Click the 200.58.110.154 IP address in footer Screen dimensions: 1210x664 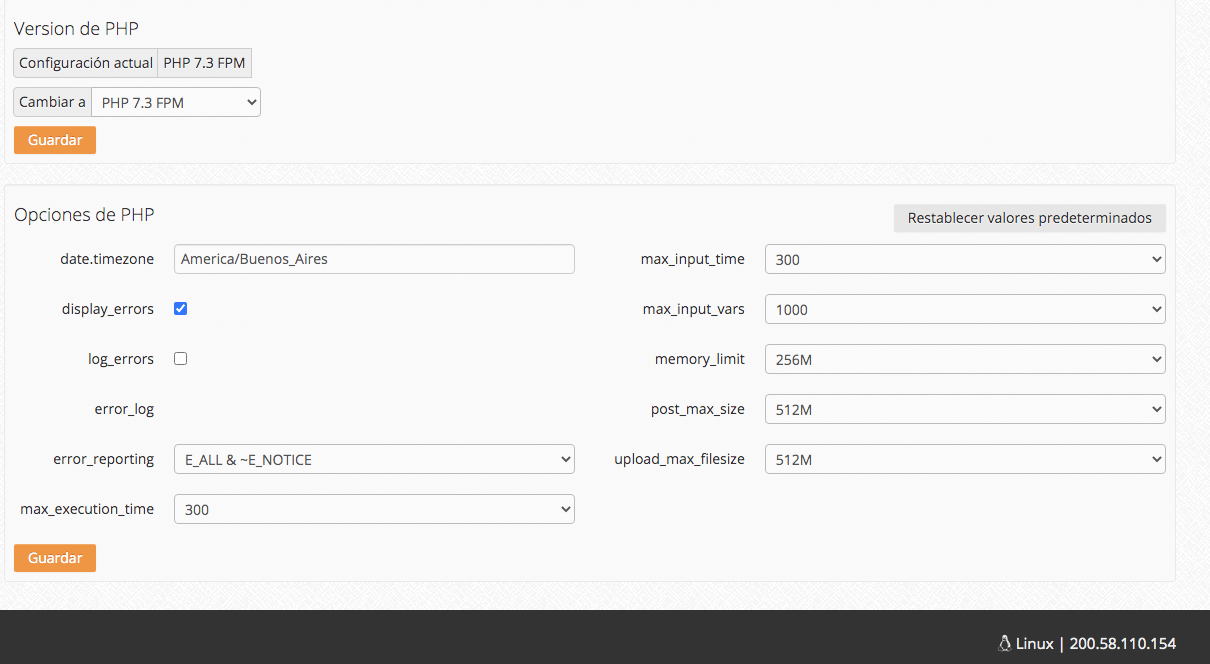(1123, 643)
